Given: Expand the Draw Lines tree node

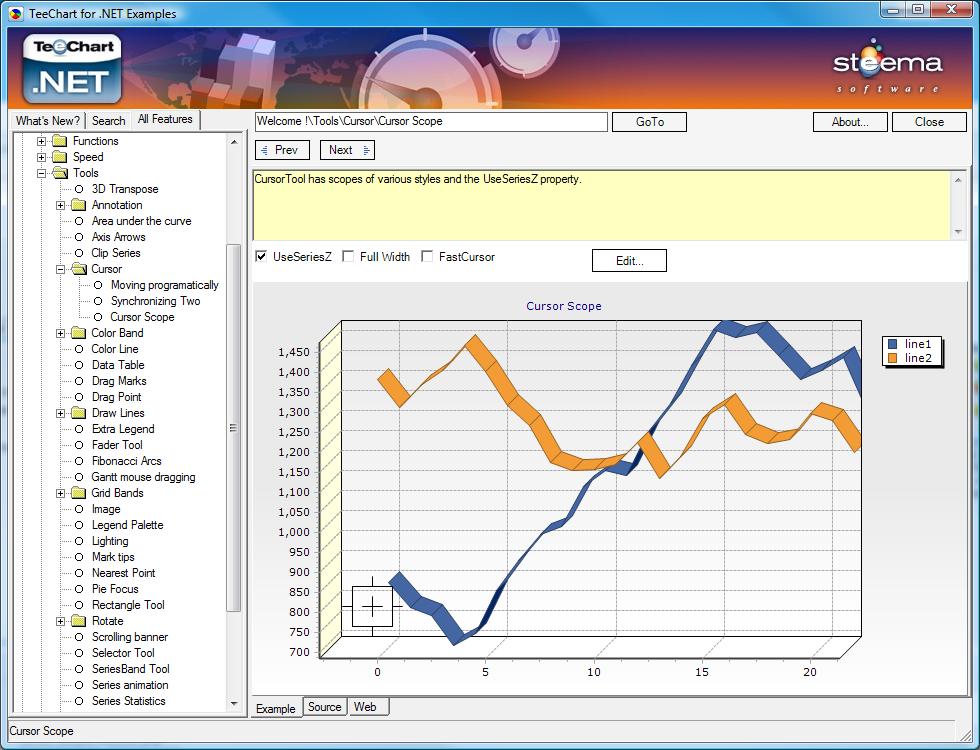Looking at the screenshot, I should click(x=60, y=413).
